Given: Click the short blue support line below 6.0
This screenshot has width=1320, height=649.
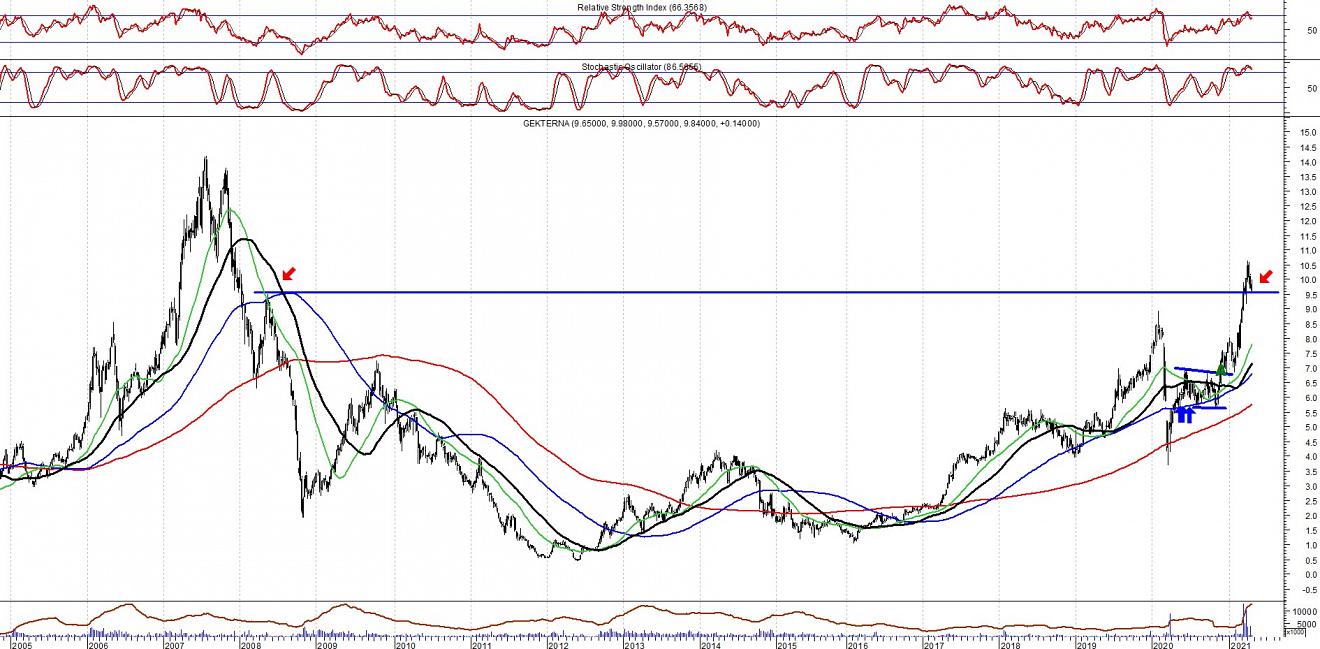Looking at the screenshot, I should click(x=1200, y=407).
